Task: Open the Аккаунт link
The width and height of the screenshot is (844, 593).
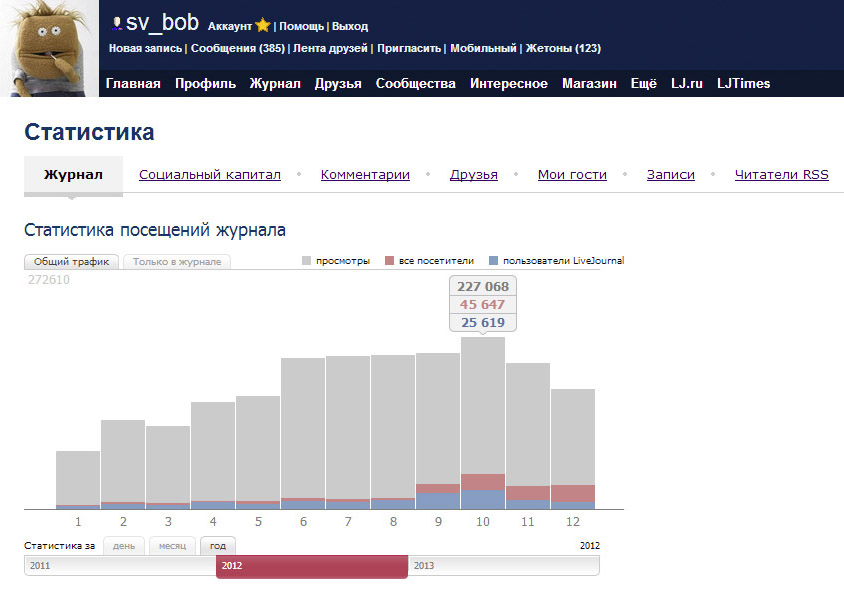Action: coord(230,26)
